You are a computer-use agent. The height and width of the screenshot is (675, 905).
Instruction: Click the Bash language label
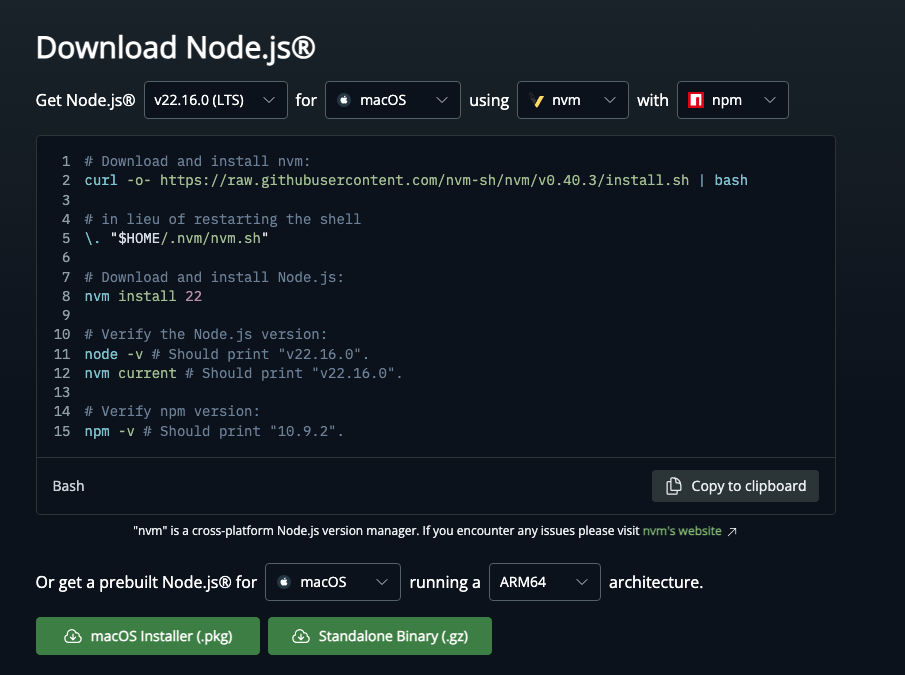69,486
